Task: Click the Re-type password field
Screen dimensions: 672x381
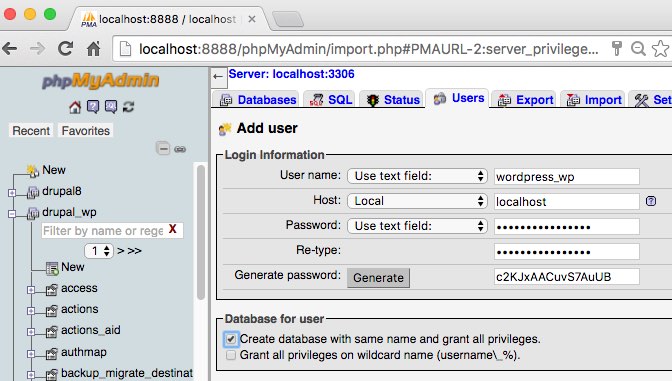Action: (567, 251)
